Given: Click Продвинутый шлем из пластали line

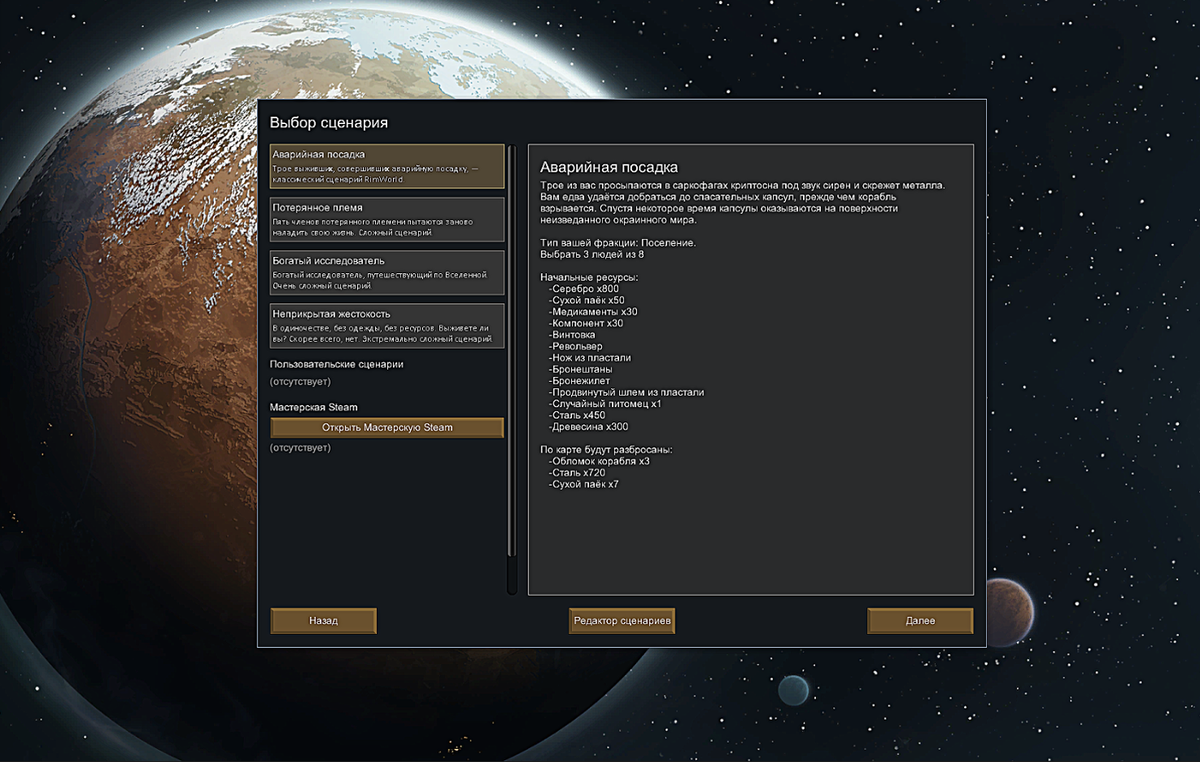Looking at the screenshot, I should [x=626, y=392].
